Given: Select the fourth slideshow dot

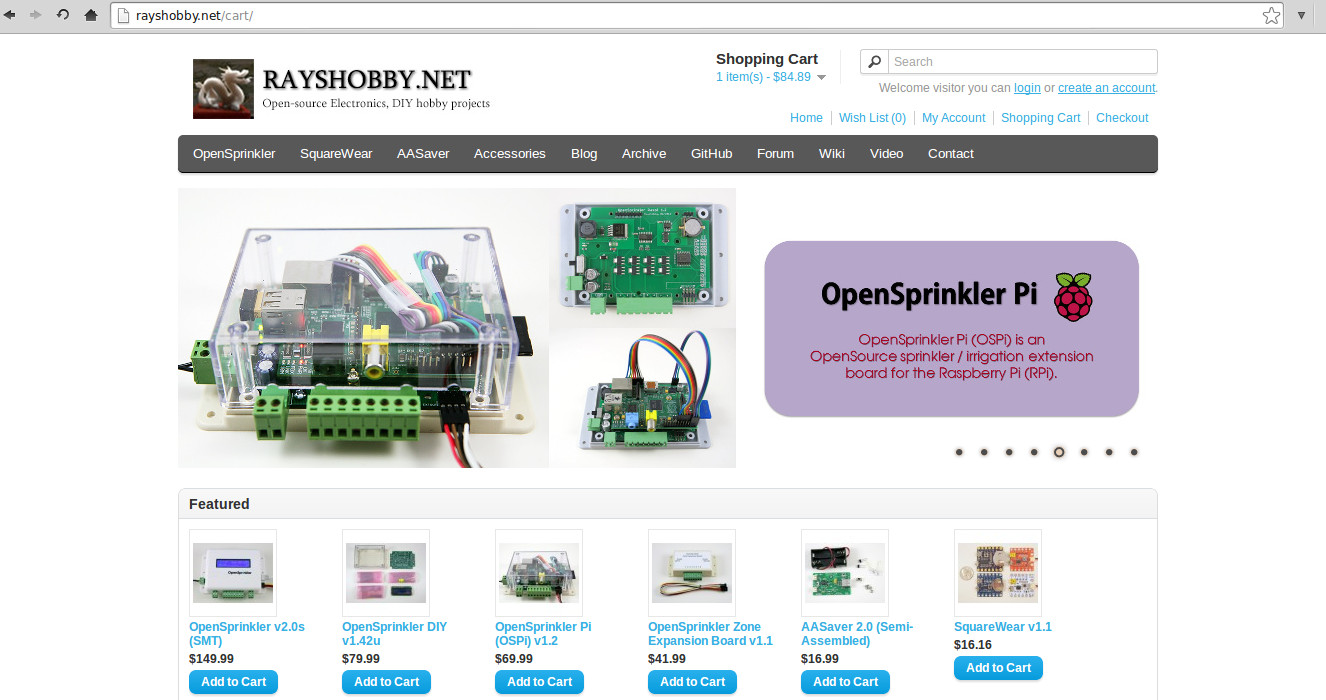Looking at the screenshot, I should (x=1034, y=452).
